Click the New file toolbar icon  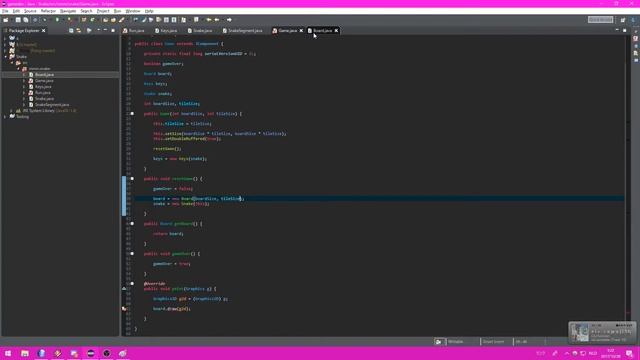coord(6,20)
